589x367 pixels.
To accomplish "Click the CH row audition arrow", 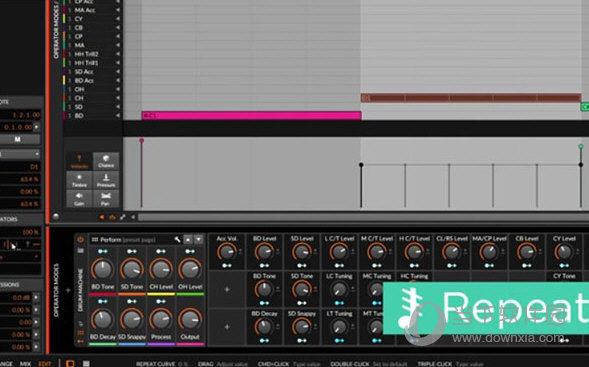I will click(118, 98).
